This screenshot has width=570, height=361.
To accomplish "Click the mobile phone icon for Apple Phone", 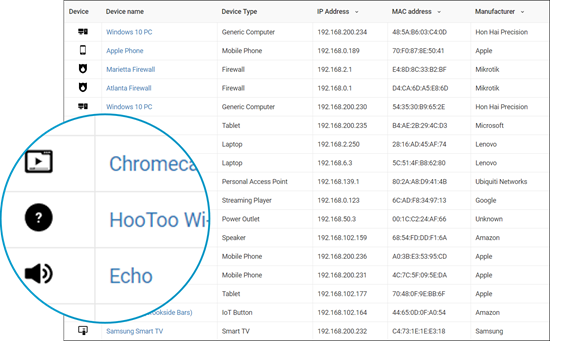I will tap(83, 50).
